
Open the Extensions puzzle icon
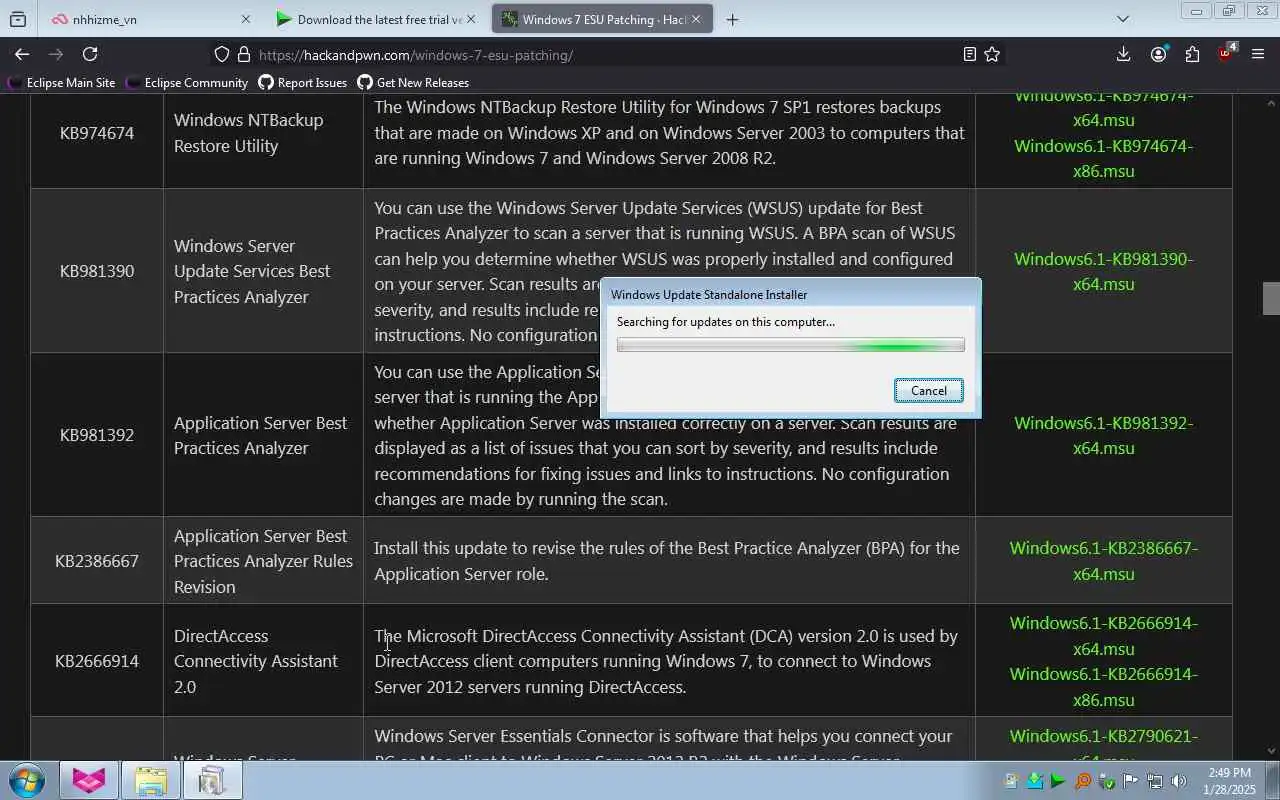1192,54
